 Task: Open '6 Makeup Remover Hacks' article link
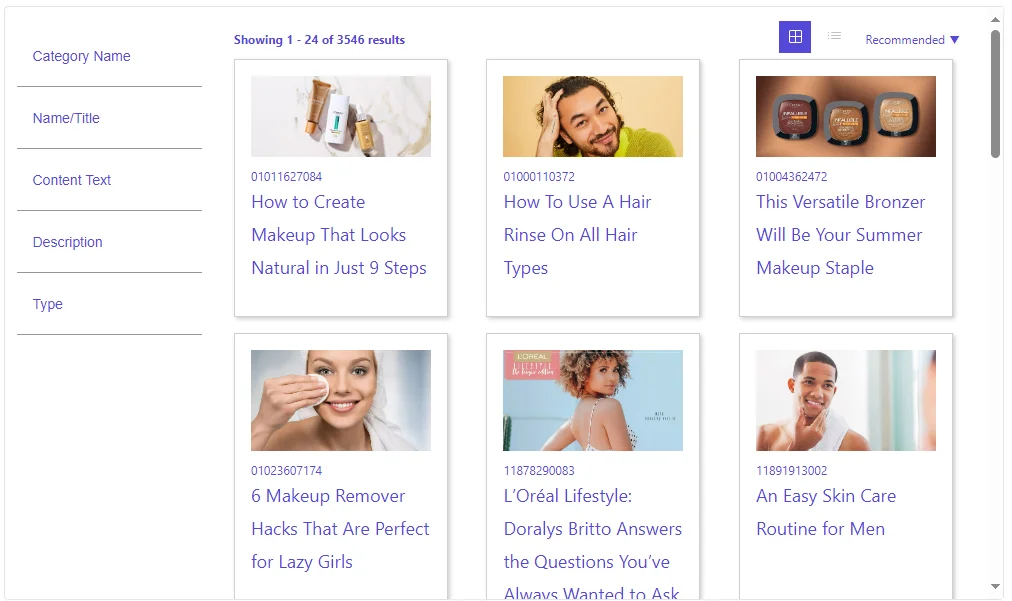click(340, 529)
